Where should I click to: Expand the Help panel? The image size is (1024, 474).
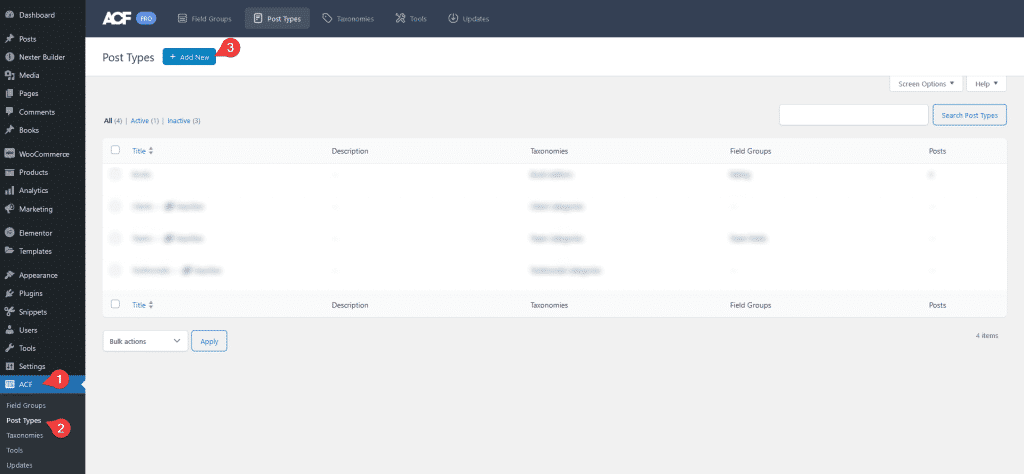[x=985, y=84]
